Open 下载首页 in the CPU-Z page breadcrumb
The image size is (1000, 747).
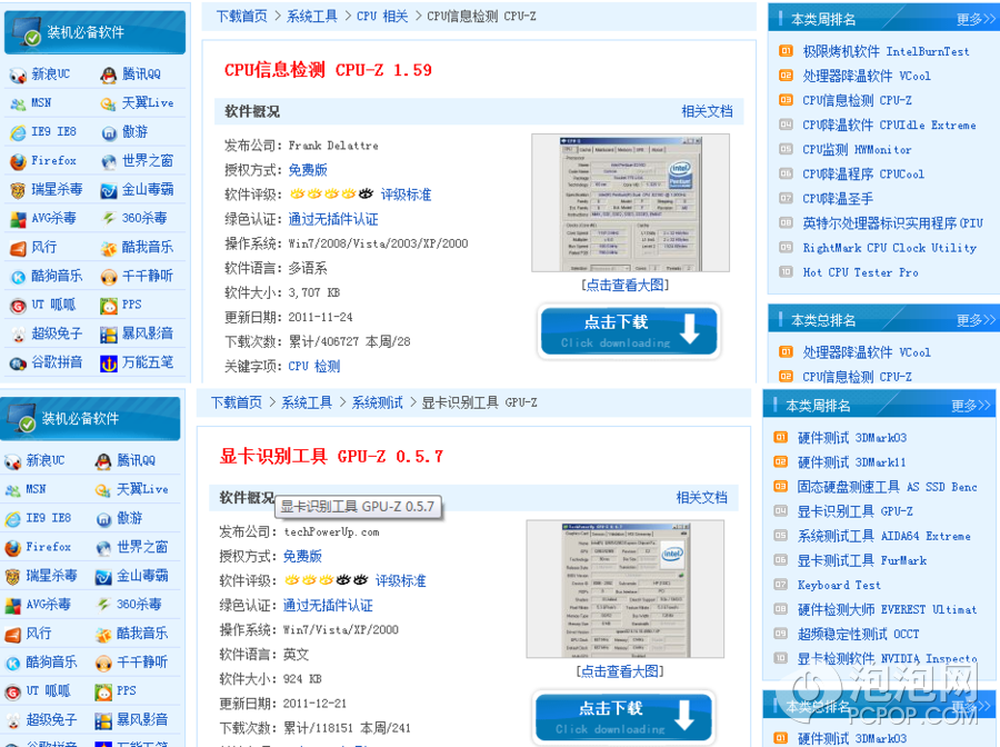[x=242, y=17]
